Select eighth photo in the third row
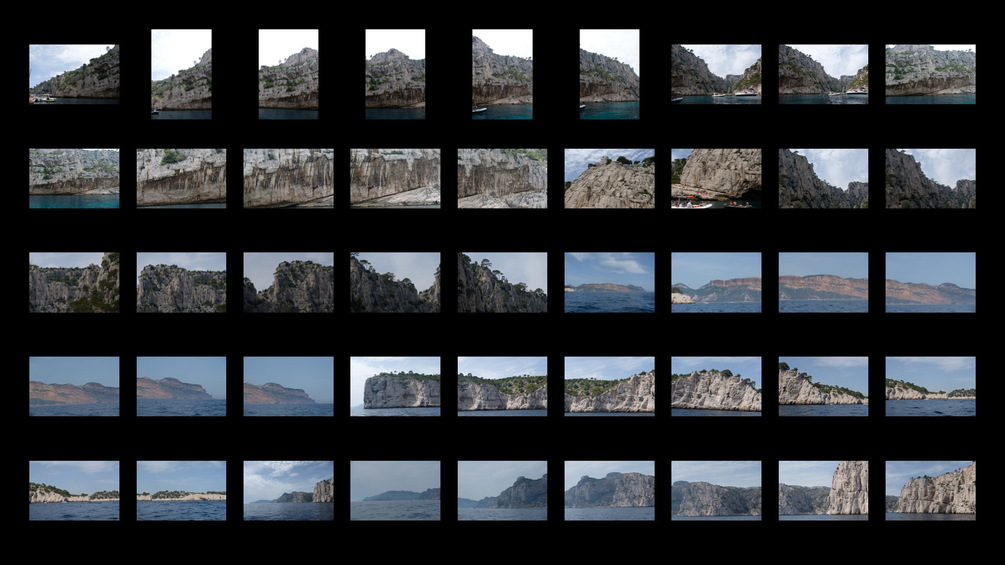Image resolution: width=1005 pixels, height=565 pixels. (x=824, y=282)
